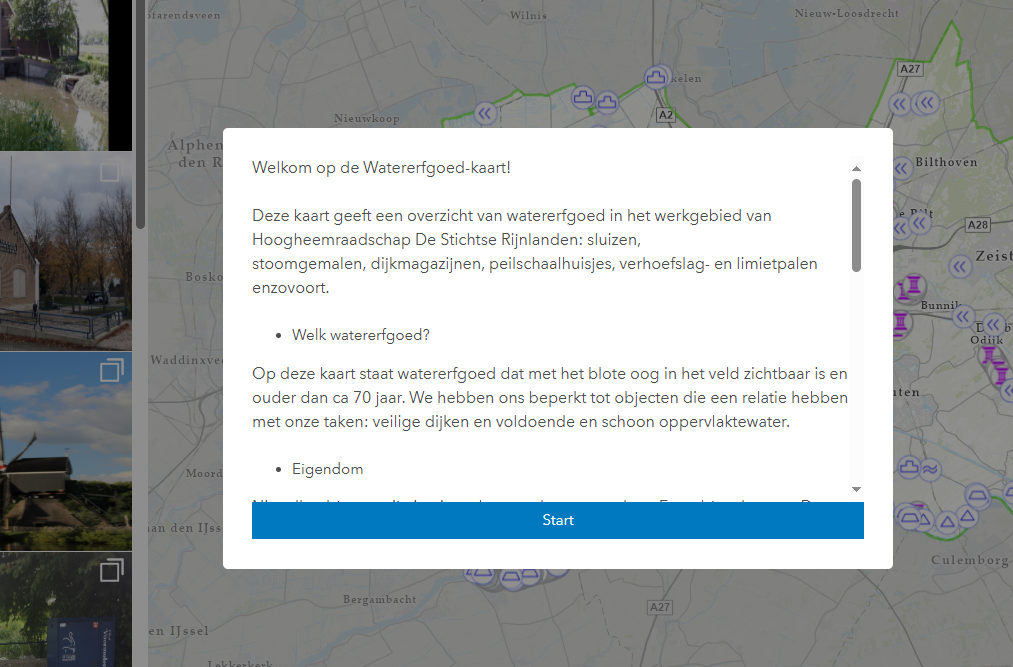The width and height of the screenshot is (1013, 667).
Task: Open the windmill photo thumbnail
Action: (66, 451)
